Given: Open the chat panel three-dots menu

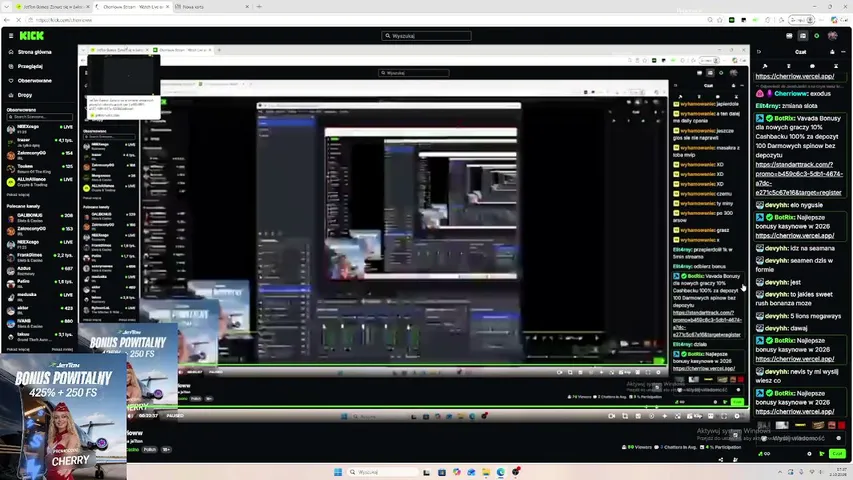Looking at the screenshot, I should 843,52.
